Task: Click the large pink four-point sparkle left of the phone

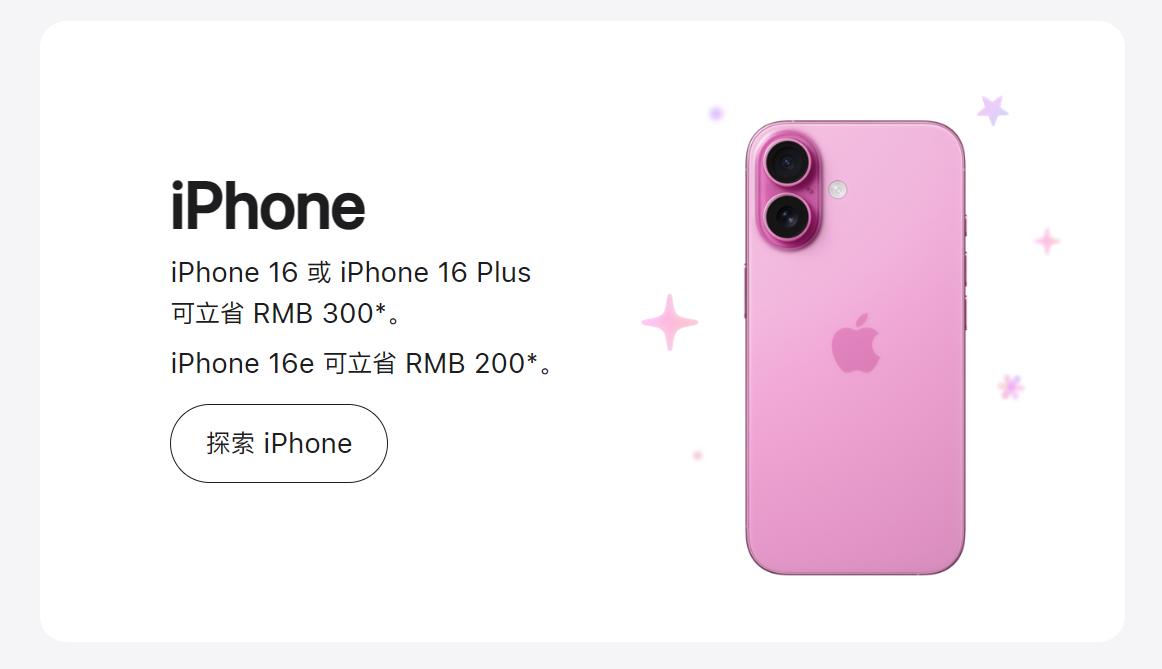Action: coord(669,322)
